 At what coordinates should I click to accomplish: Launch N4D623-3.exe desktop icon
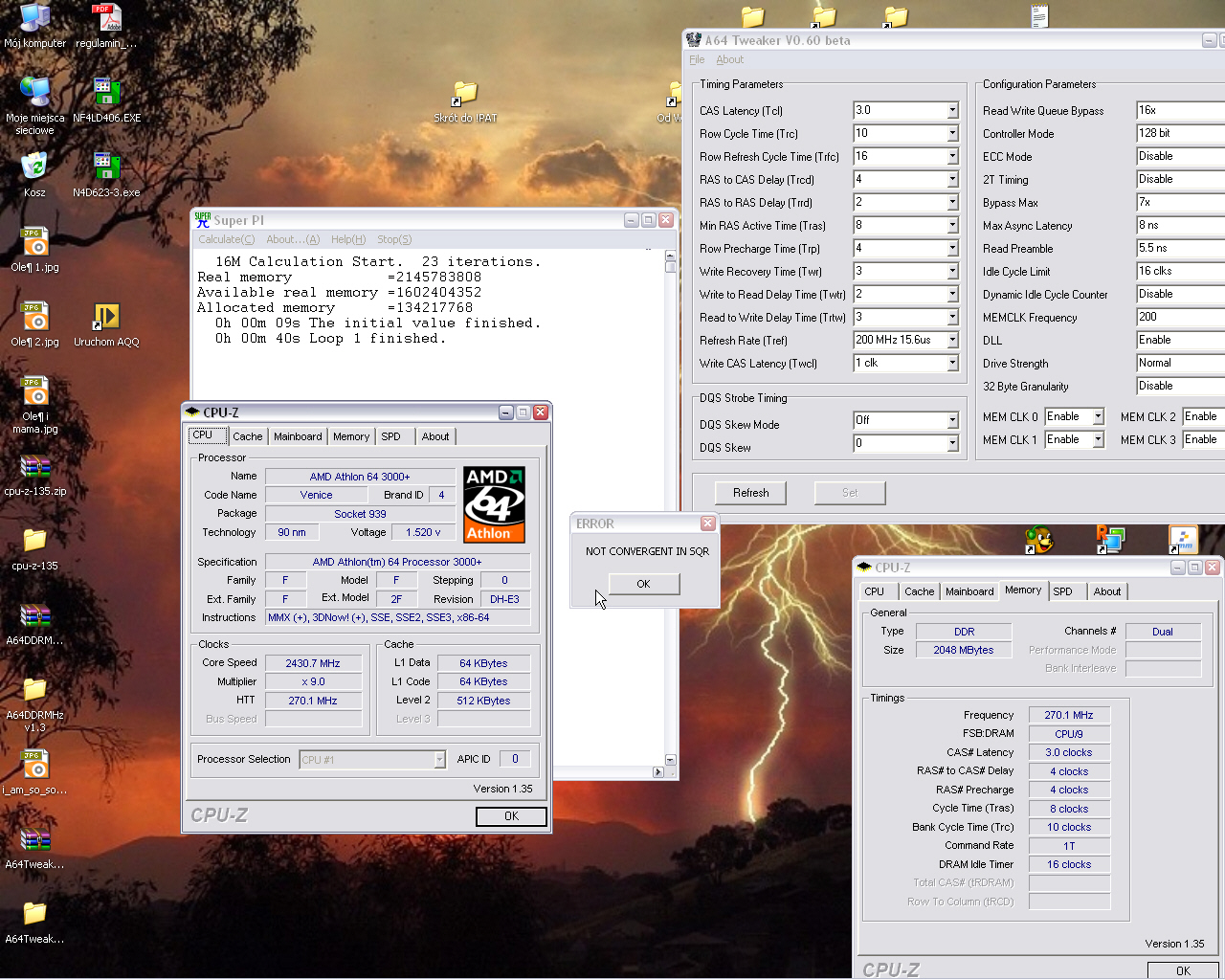[106, 167]
